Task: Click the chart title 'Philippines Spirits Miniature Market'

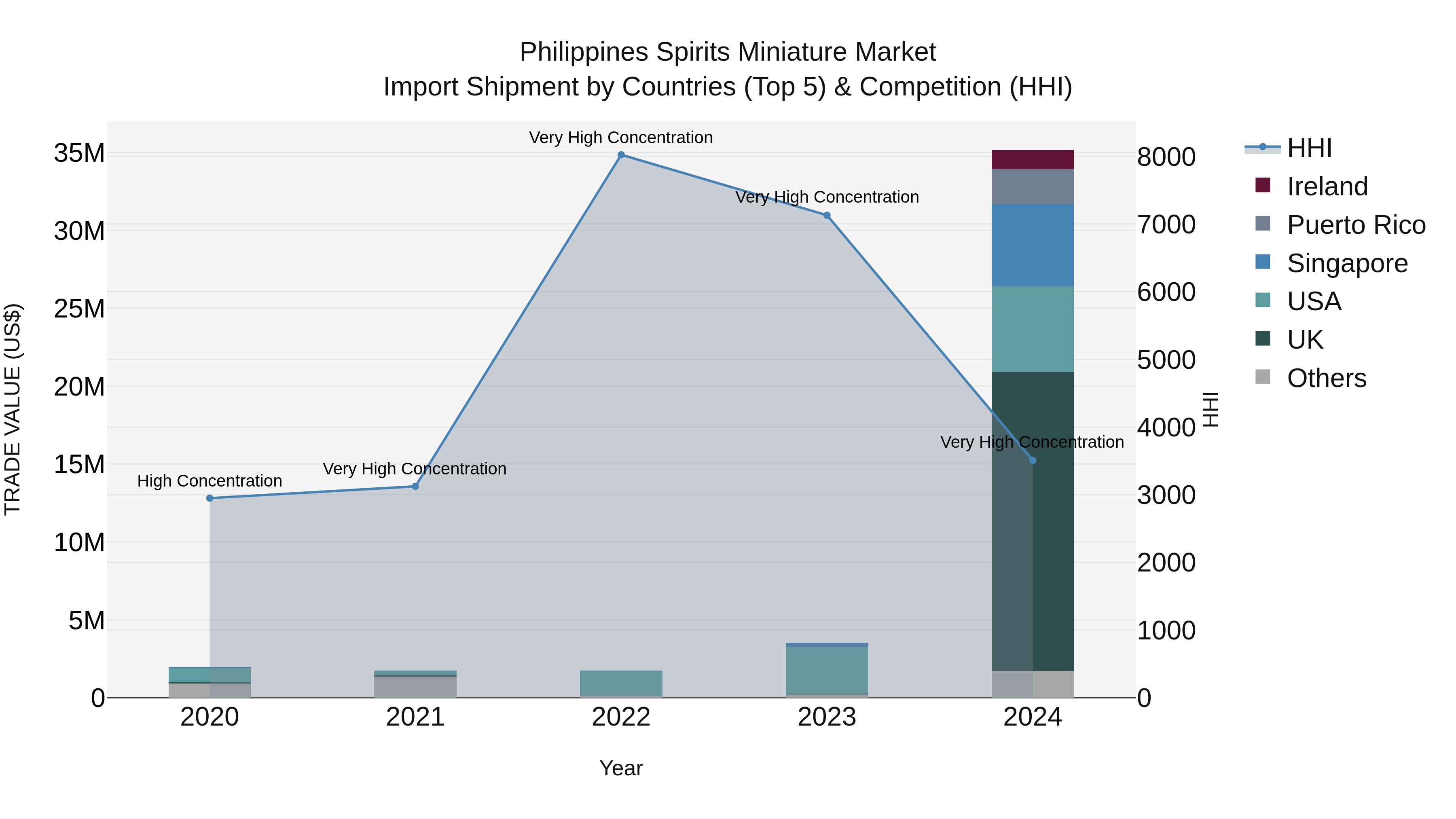Action: click(x=728, y=52)
